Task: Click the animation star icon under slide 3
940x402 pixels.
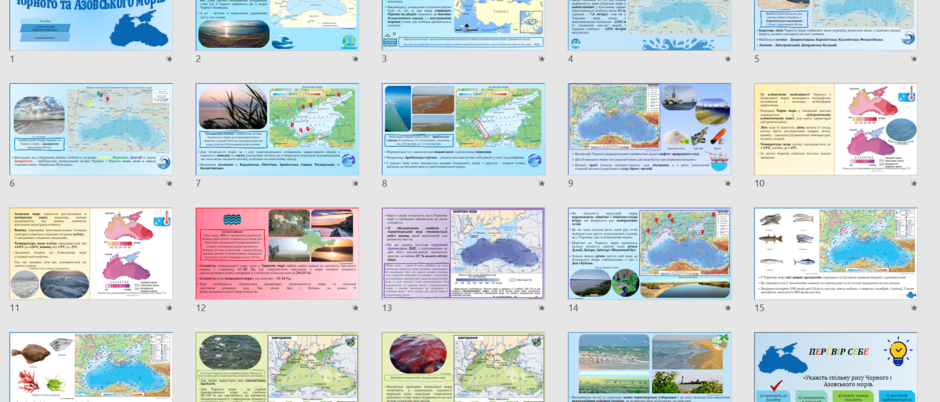Action: (542, 59)
